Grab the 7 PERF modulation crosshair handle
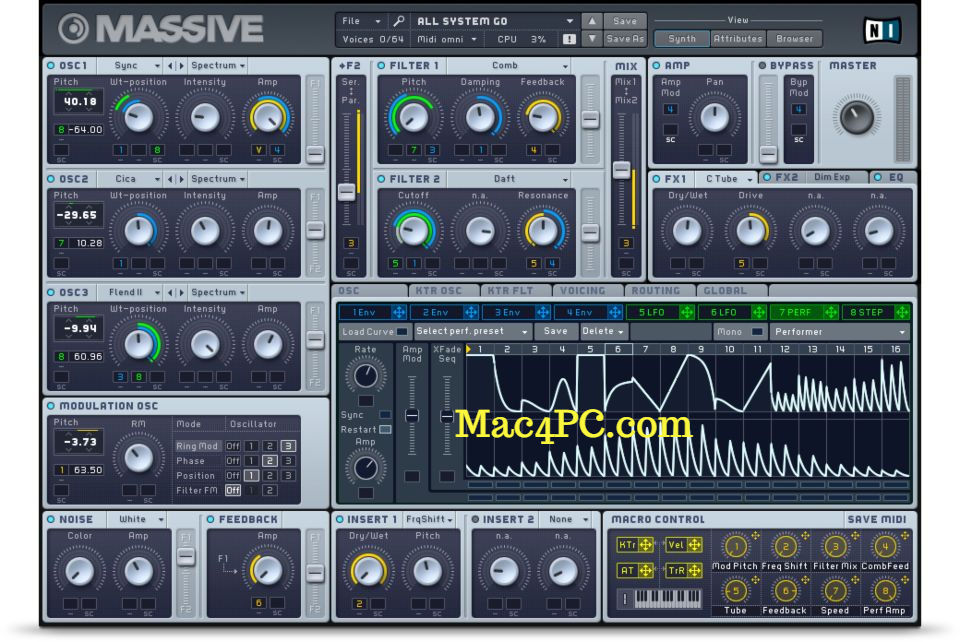The height and width of the screenshot is (642, 960). point(831,312)
